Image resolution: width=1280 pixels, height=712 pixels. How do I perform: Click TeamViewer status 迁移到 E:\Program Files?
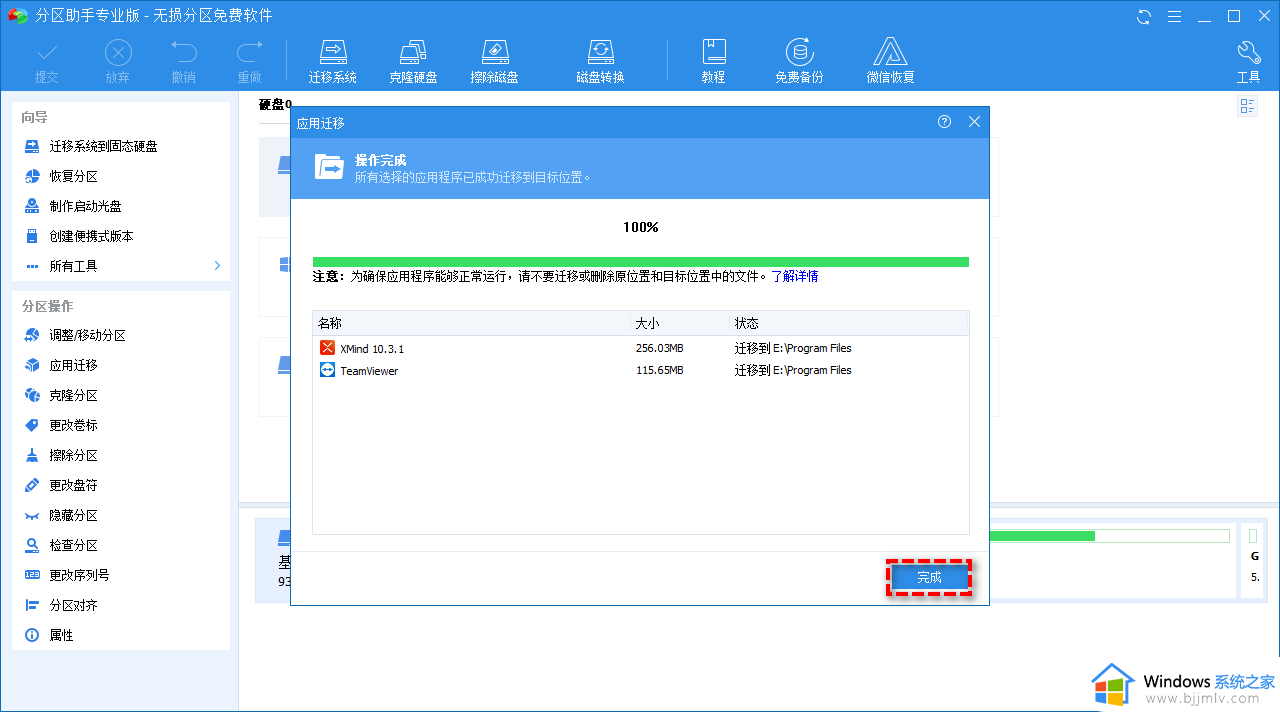793,370
